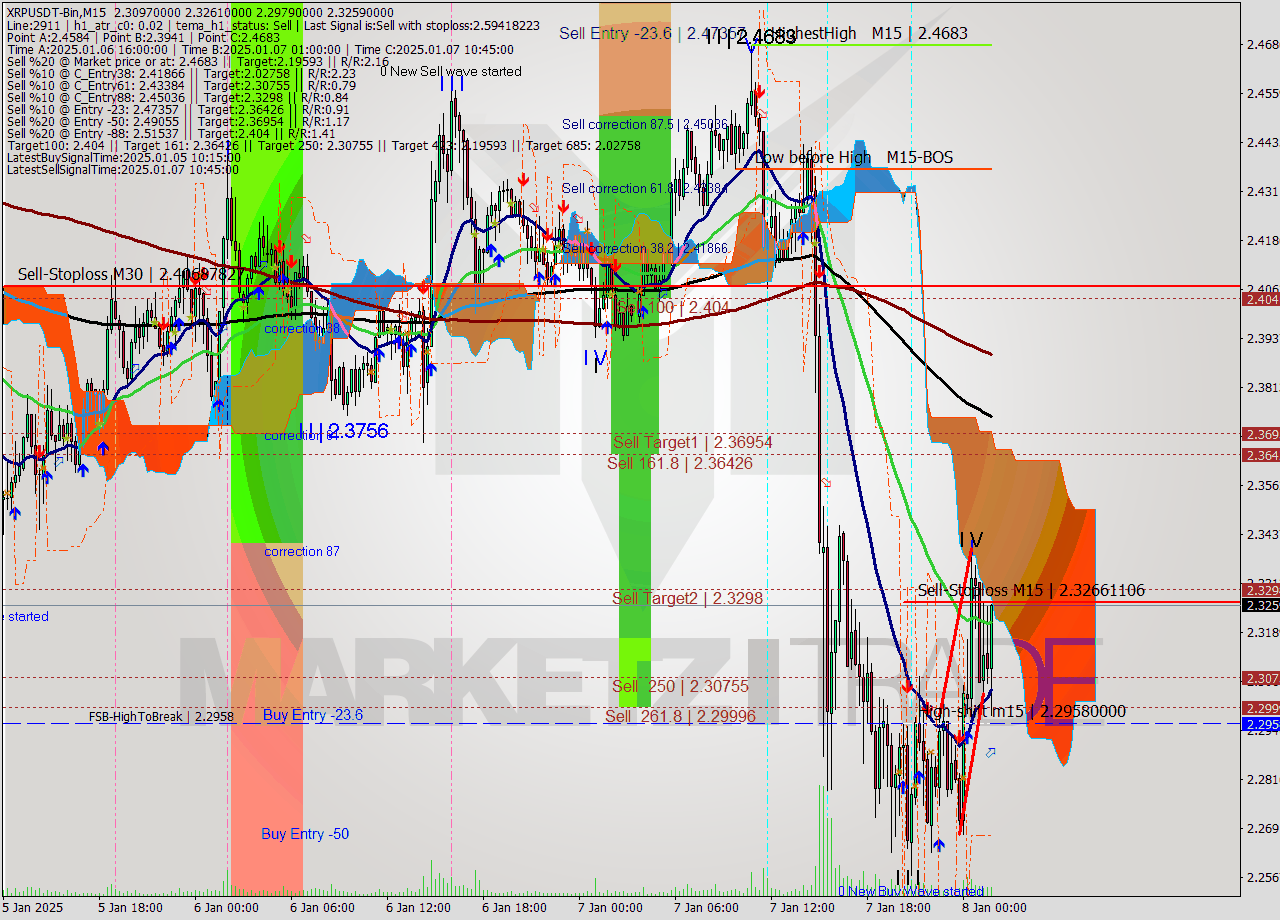
Task: Select the 'Target100: 2.404' targets line
Action: coord(324,145)
